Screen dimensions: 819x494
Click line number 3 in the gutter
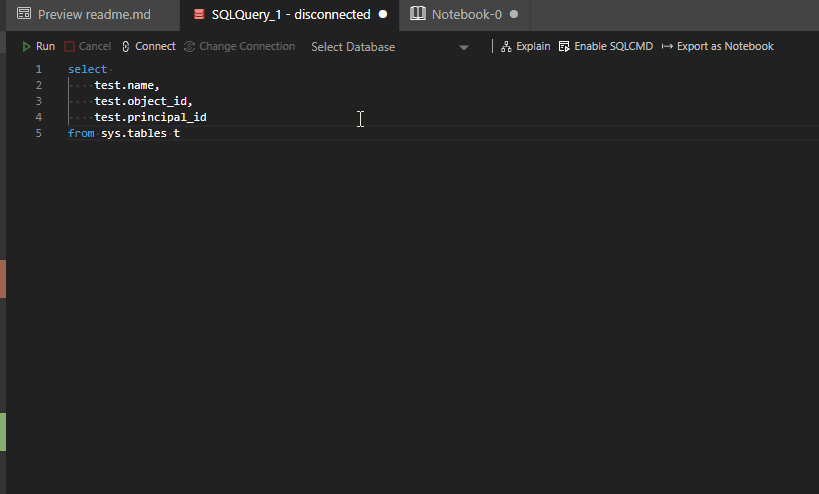click(38, 101)
